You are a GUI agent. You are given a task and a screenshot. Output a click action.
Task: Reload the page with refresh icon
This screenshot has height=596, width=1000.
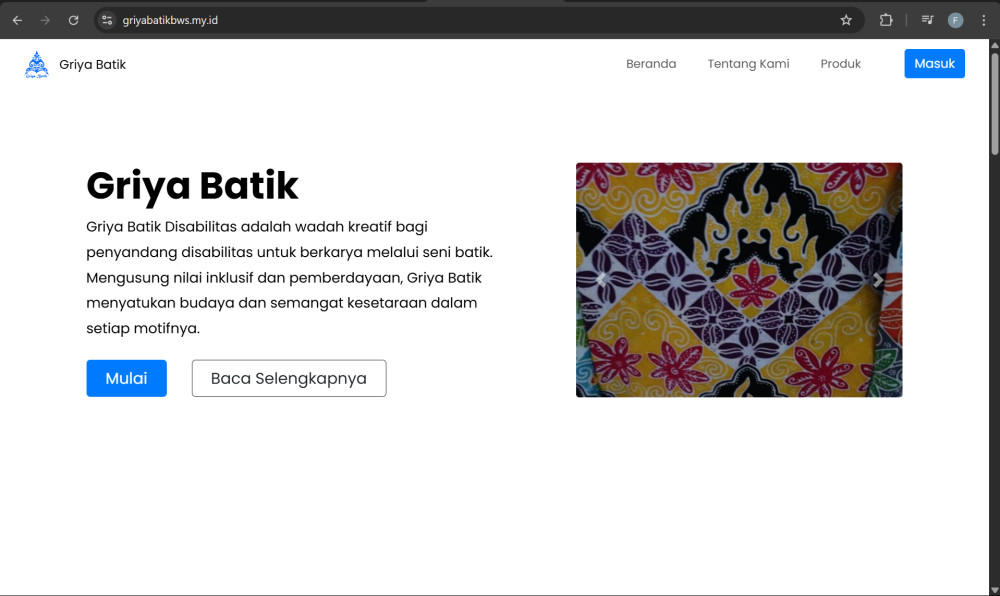click(73, 20)
